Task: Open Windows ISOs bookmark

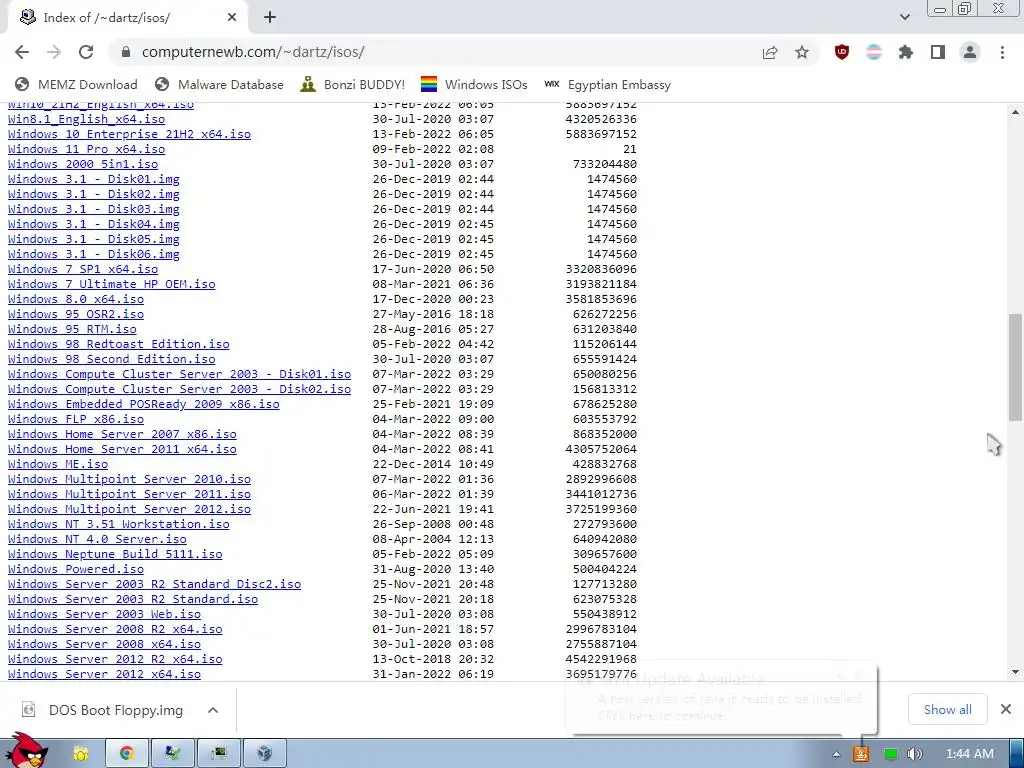Action: pos(474,84)
